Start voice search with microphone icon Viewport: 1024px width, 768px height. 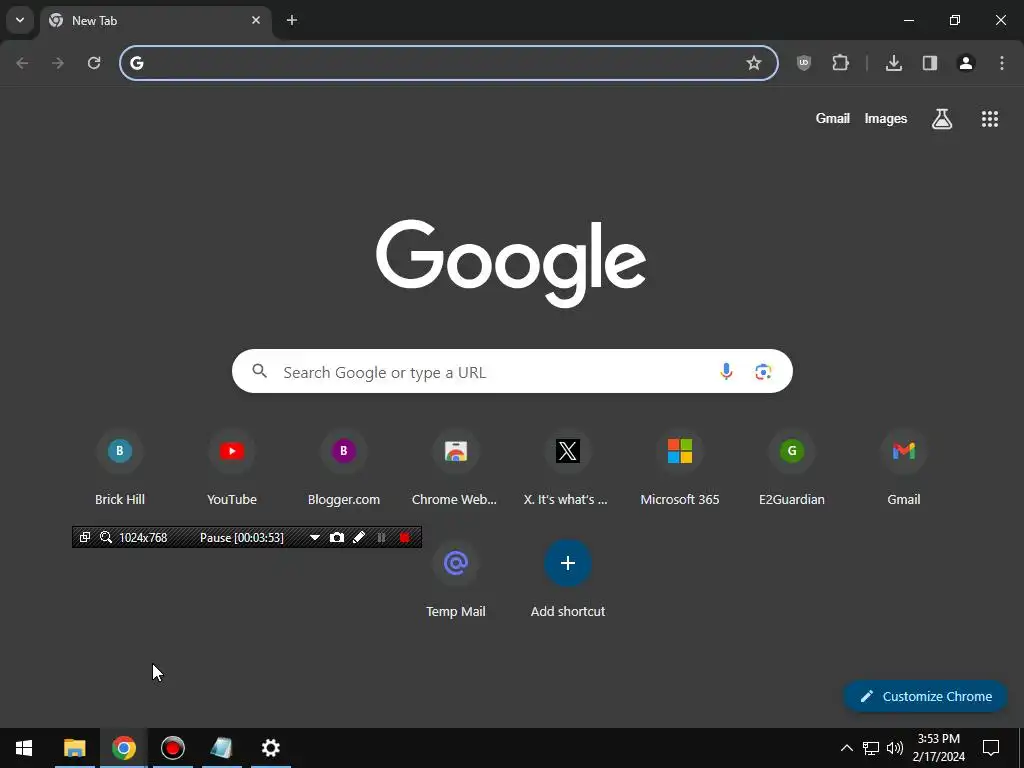click(x=726, y=372)
